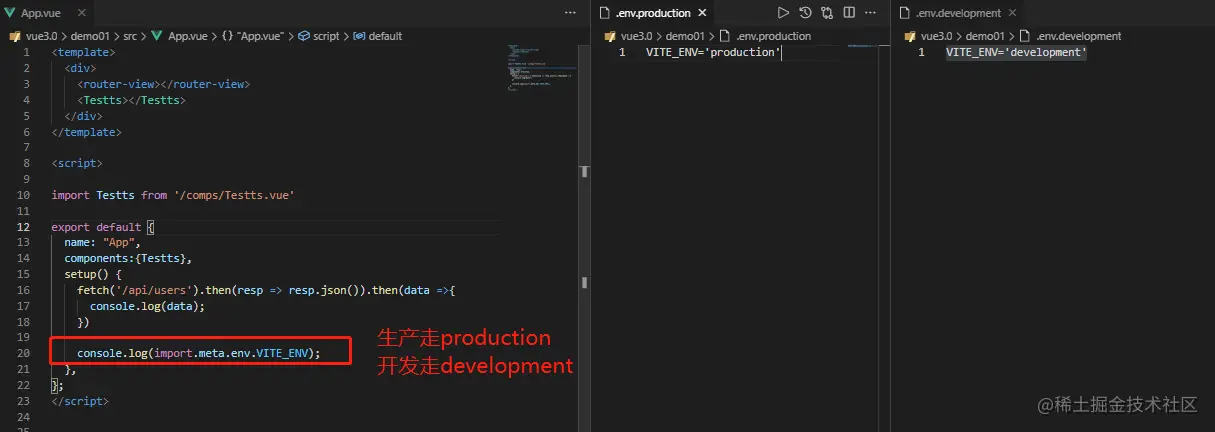Viewport: 1215px width, 432px height.
Task: Open more actions for .env.production editor
Action: pyautogui.click(x=871, y=13)
